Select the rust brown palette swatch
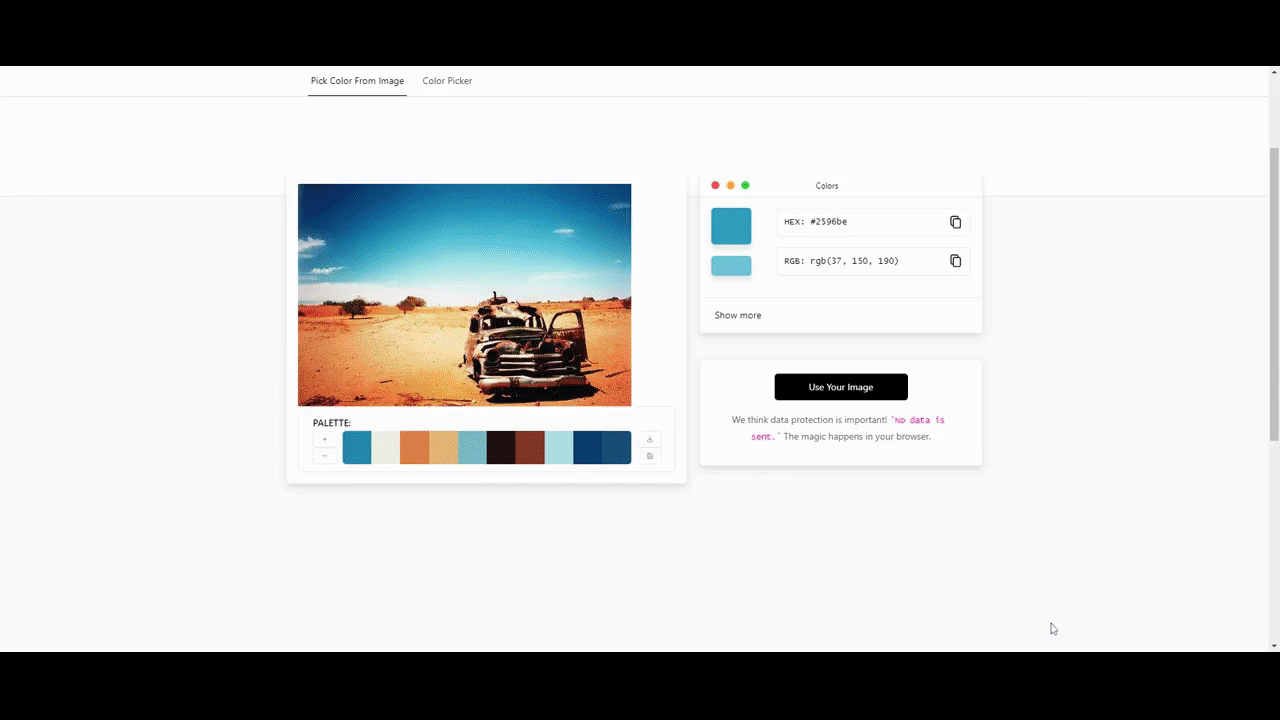The height and width of the screenshot is (720, 1280). point(530,448)
